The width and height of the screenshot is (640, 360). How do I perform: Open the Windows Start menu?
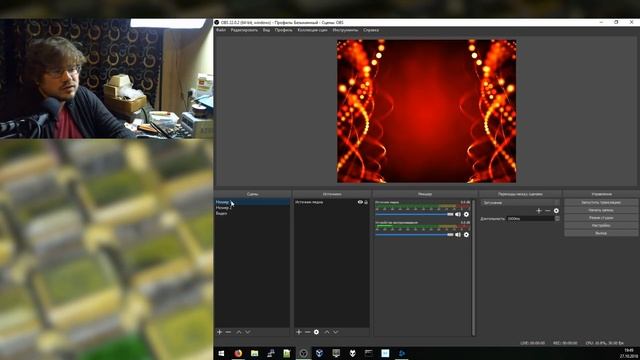pyautogui.click(x=221, y=353)
